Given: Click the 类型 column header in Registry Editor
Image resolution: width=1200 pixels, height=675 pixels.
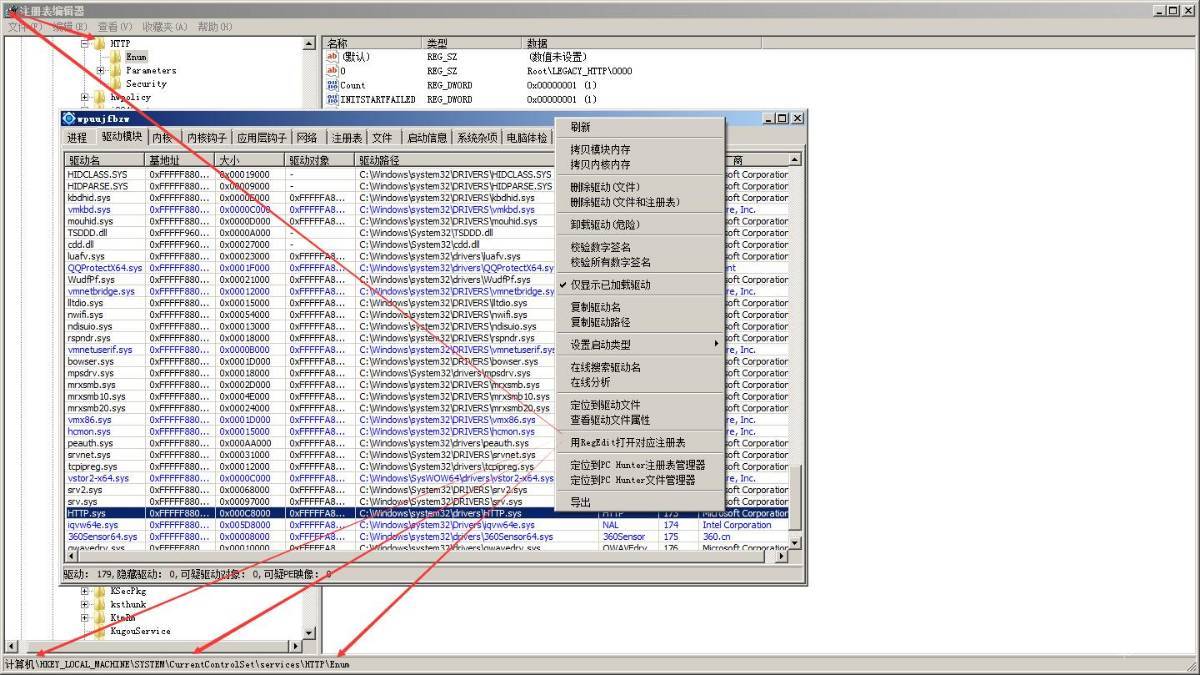Looking at the screenshot, I should pos(473,44).
